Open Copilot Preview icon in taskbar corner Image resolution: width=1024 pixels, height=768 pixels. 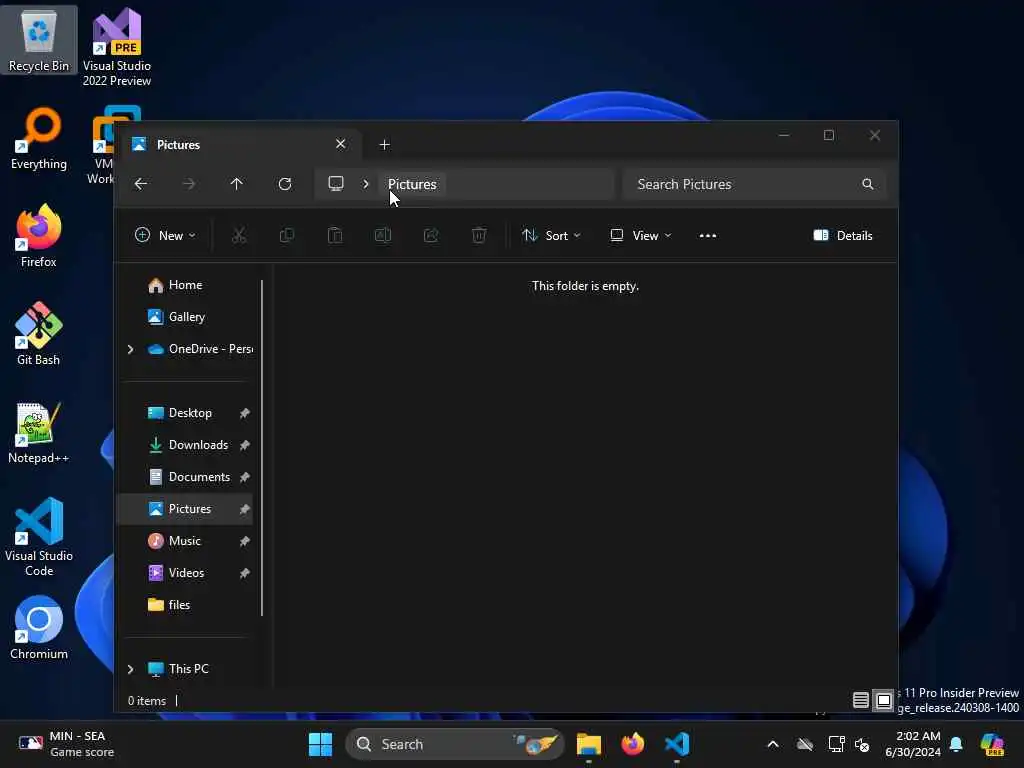(x=992, y=744)
